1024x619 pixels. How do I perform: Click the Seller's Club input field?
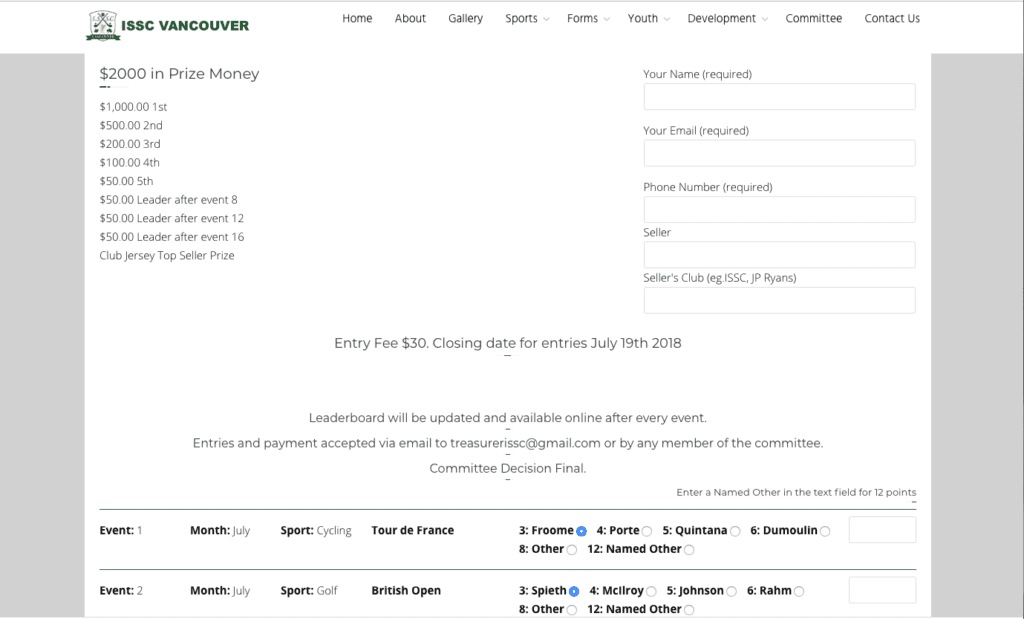pyautogui.click(x=779, y=300)
